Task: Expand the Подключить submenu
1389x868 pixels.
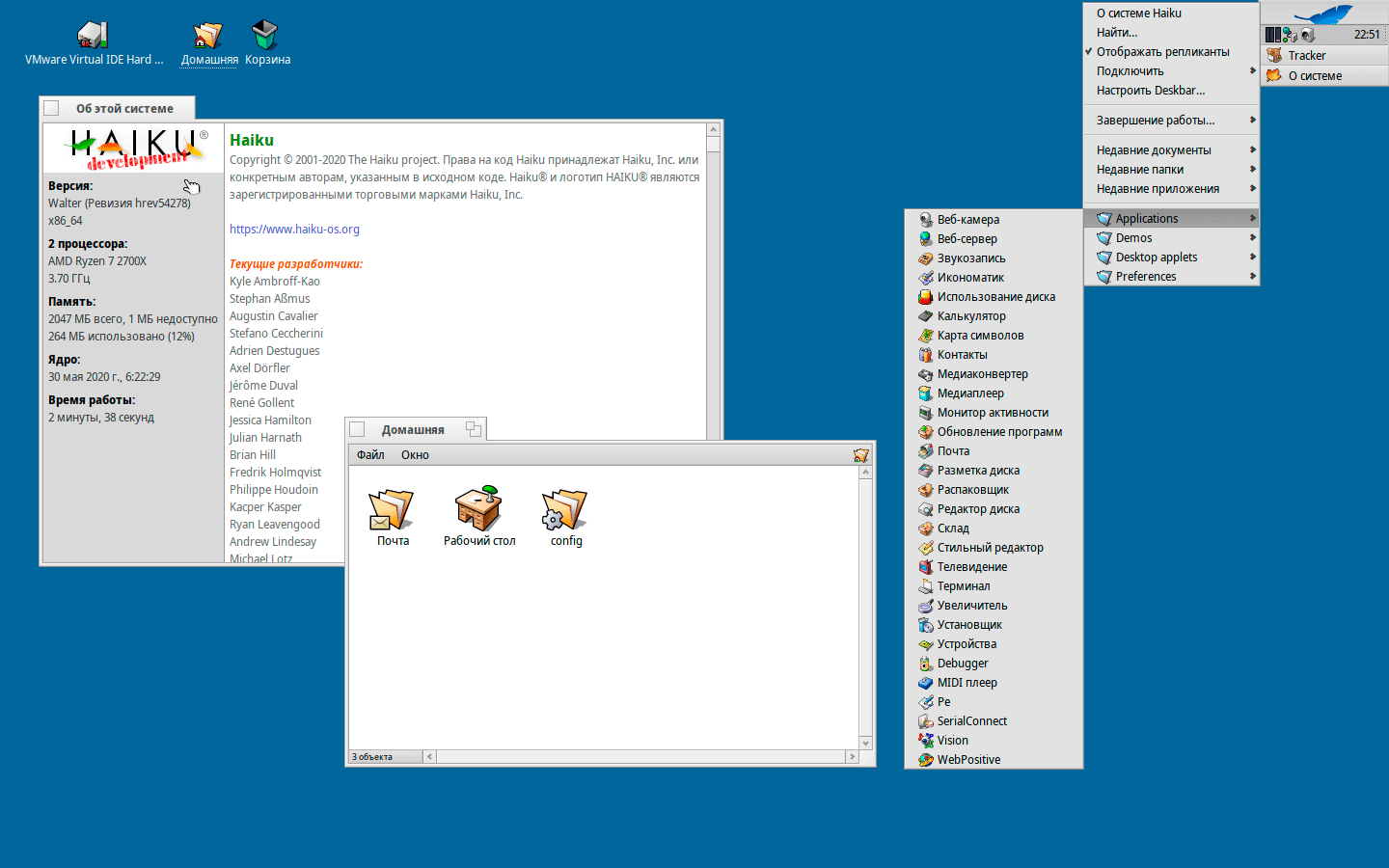Action: 1171,71
